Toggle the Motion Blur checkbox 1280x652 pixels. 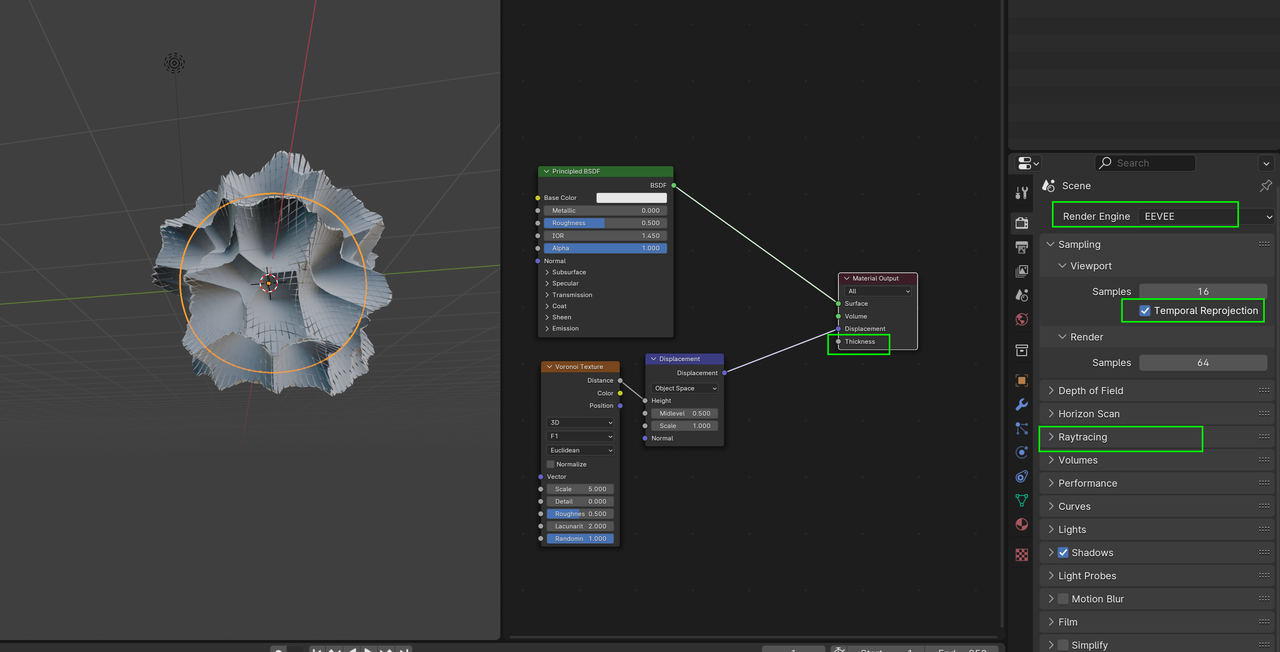(x=1063, y=598)
